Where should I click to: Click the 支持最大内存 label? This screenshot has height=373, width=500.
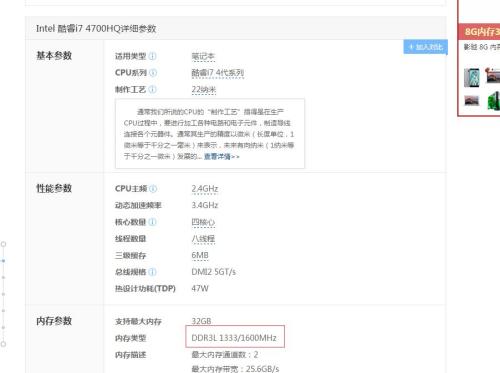click(138, 321)
